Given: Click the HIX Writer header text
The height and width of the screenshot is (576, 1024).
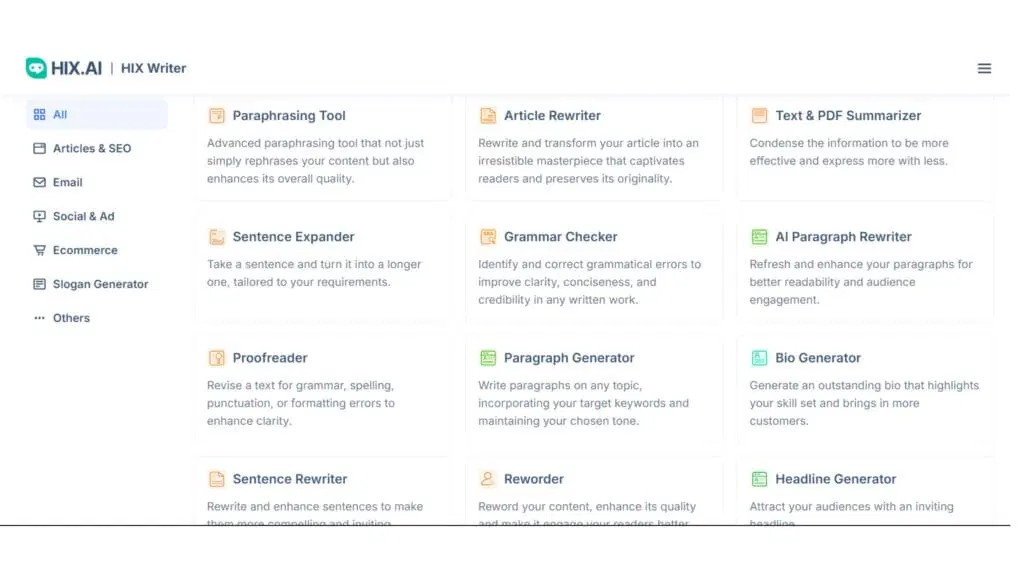Looking at the screenshot, I should click(x=154, y=68).
